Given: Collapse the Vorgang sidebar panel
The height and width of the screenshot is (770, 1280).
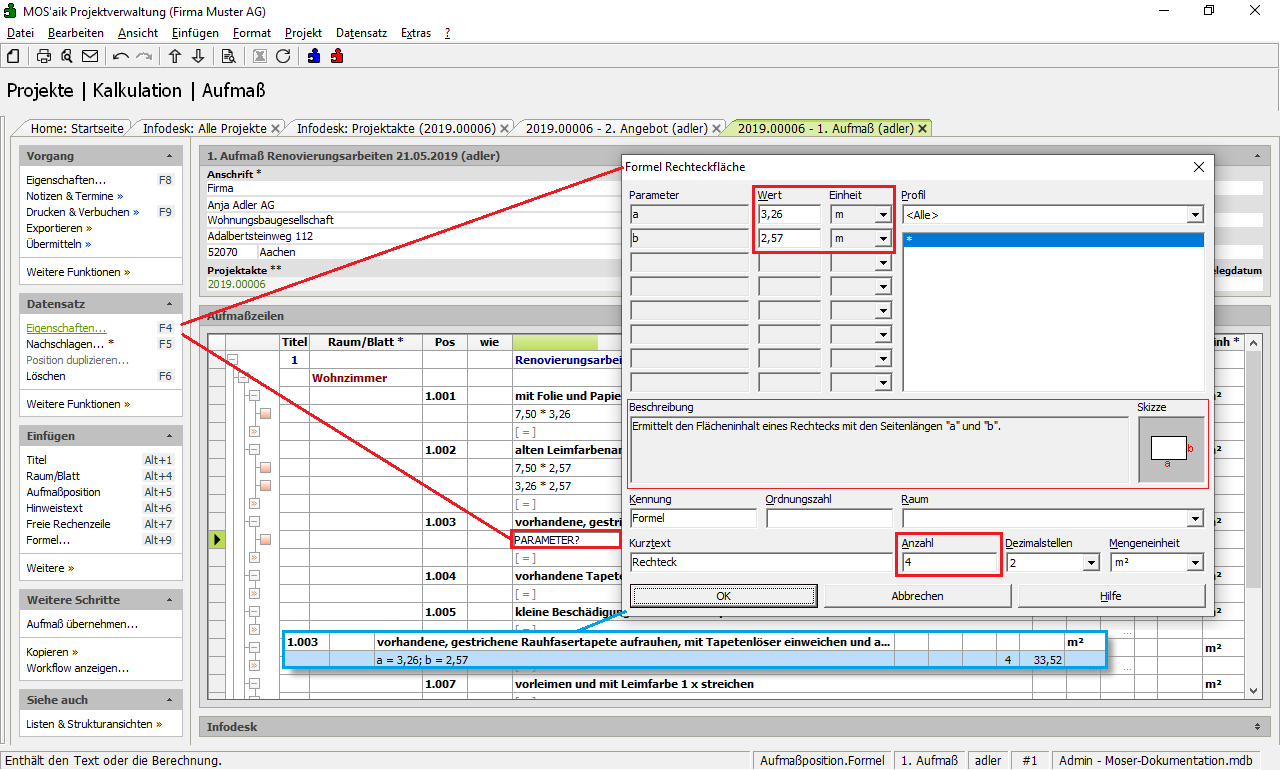Looking at the screenshot, I should coord(169,156).
